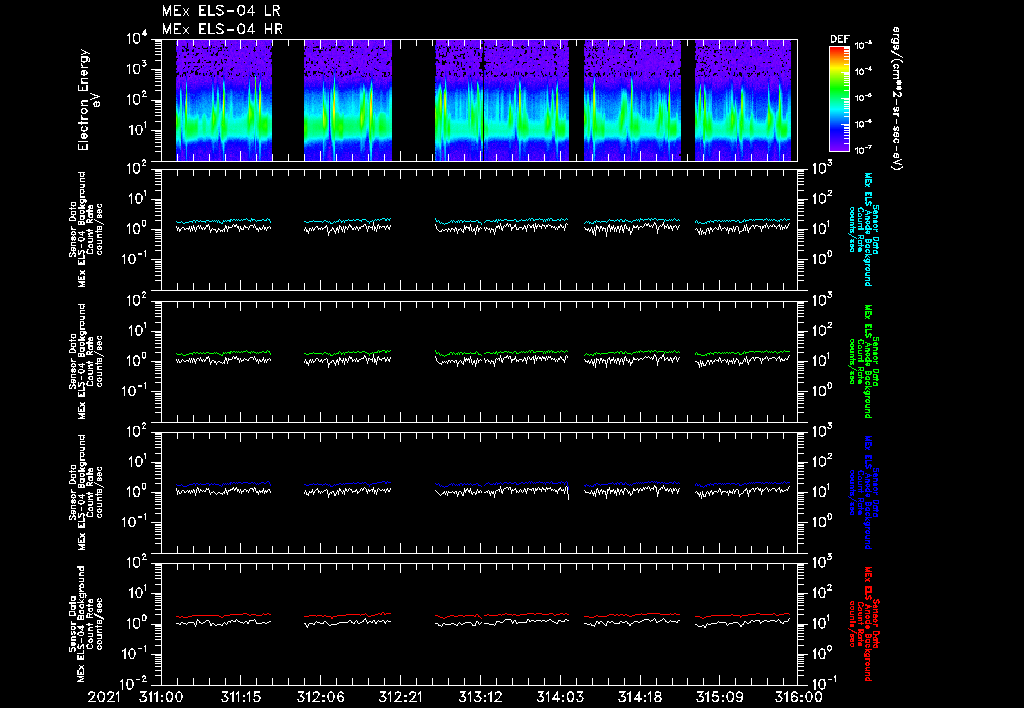The height and width of the screenshot is (708, 1024).
Task: Select the 314:03 time axis tick label
Action: click(560, 696)
